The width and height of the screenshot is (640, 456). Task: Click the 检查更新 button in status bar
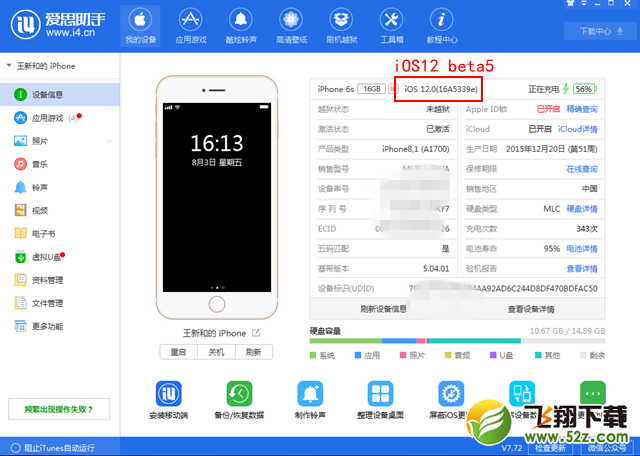tap(550, 448)
